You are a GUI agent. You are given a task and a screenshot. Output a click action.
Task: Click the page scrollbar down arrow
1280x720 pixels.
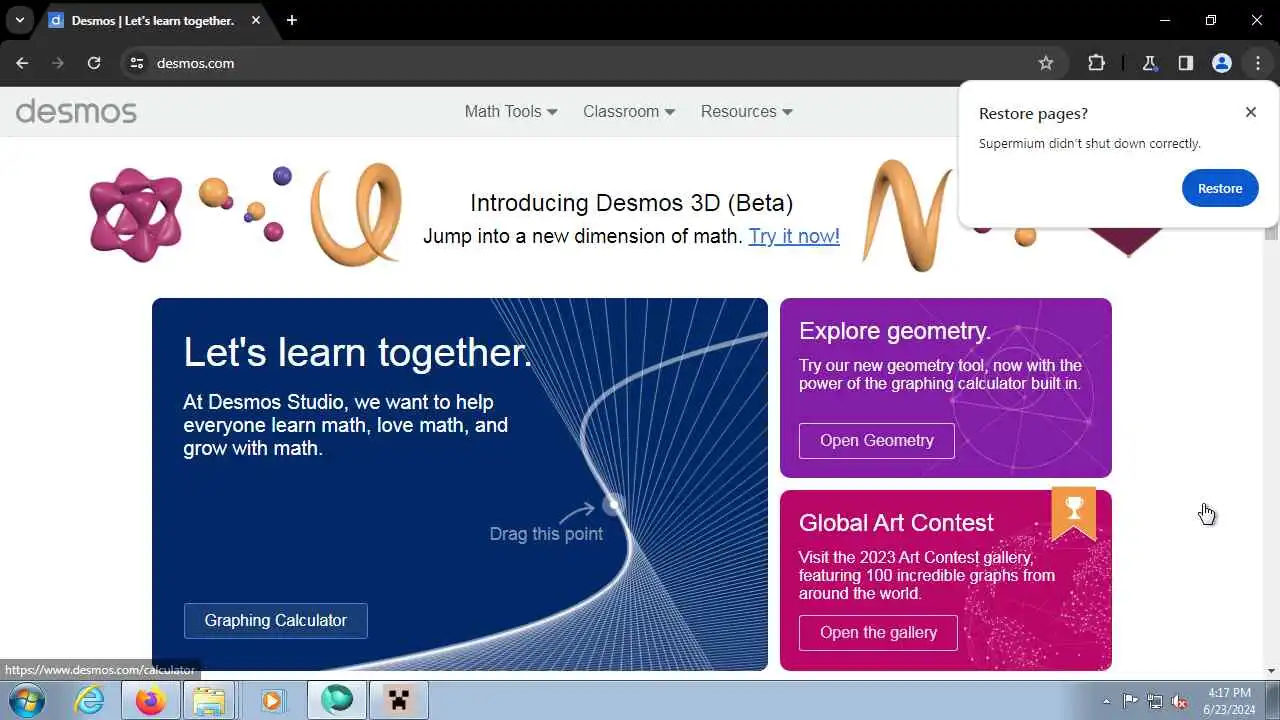[1271, 671]
